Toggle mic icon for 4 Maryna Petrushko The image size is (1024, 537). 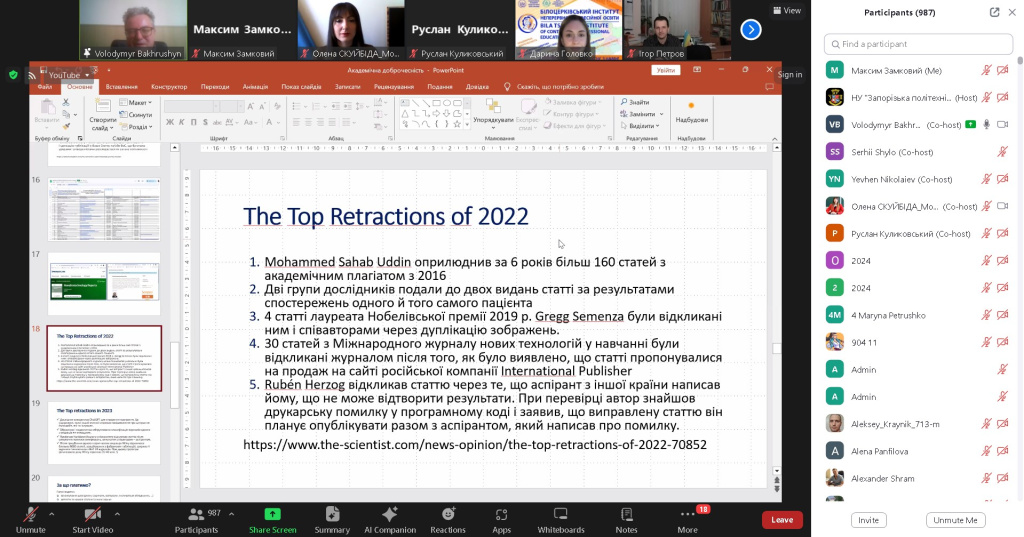[x=986, y=315]
